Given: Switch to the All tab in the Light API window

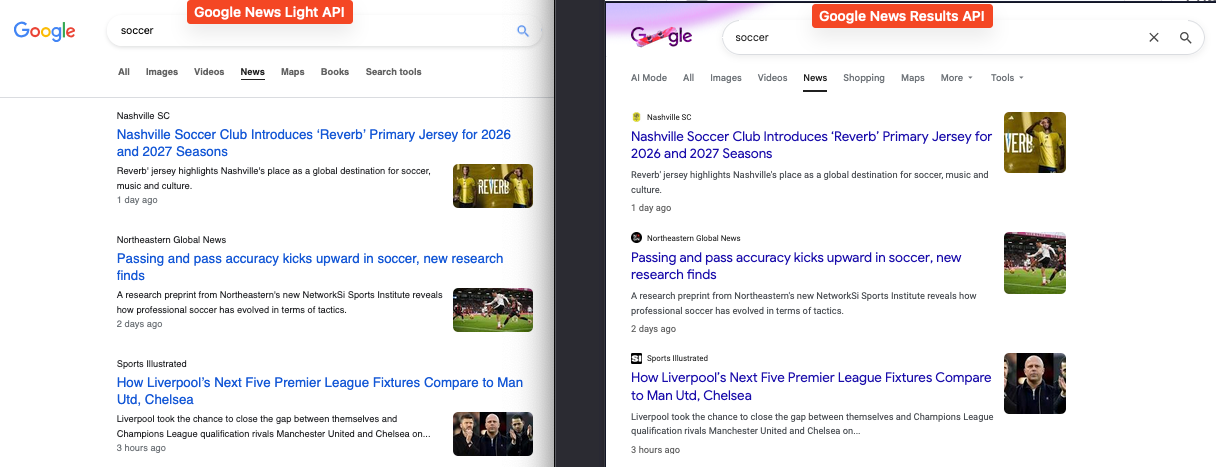Looking at the screenshot, I should pyautogui.click(x=124, y=72).
